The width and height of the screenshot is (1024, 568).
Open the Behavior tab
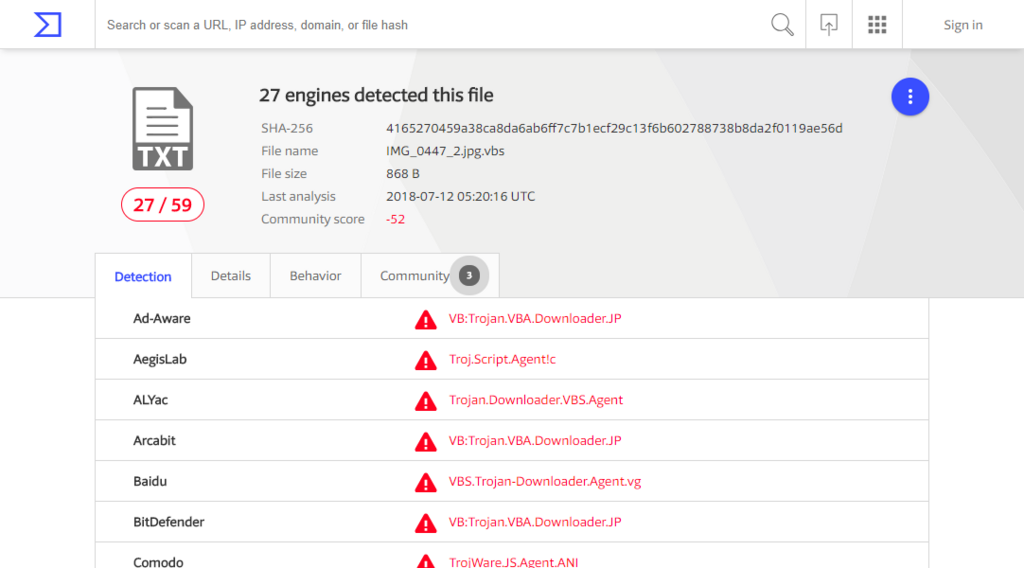click(315, 276)
